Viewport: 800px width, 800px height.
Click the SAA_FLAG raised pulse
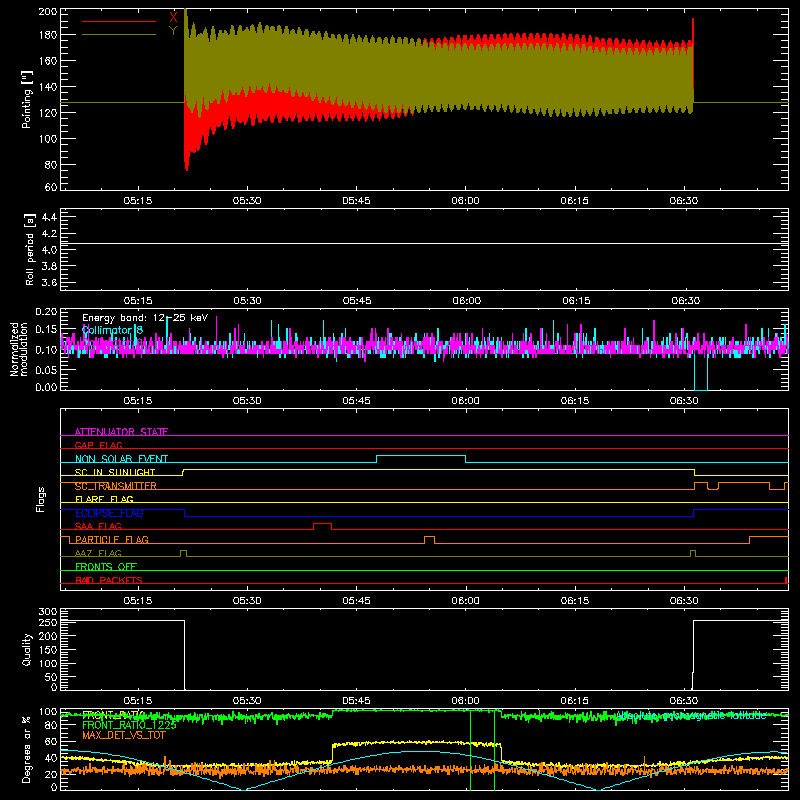[322, 524]
